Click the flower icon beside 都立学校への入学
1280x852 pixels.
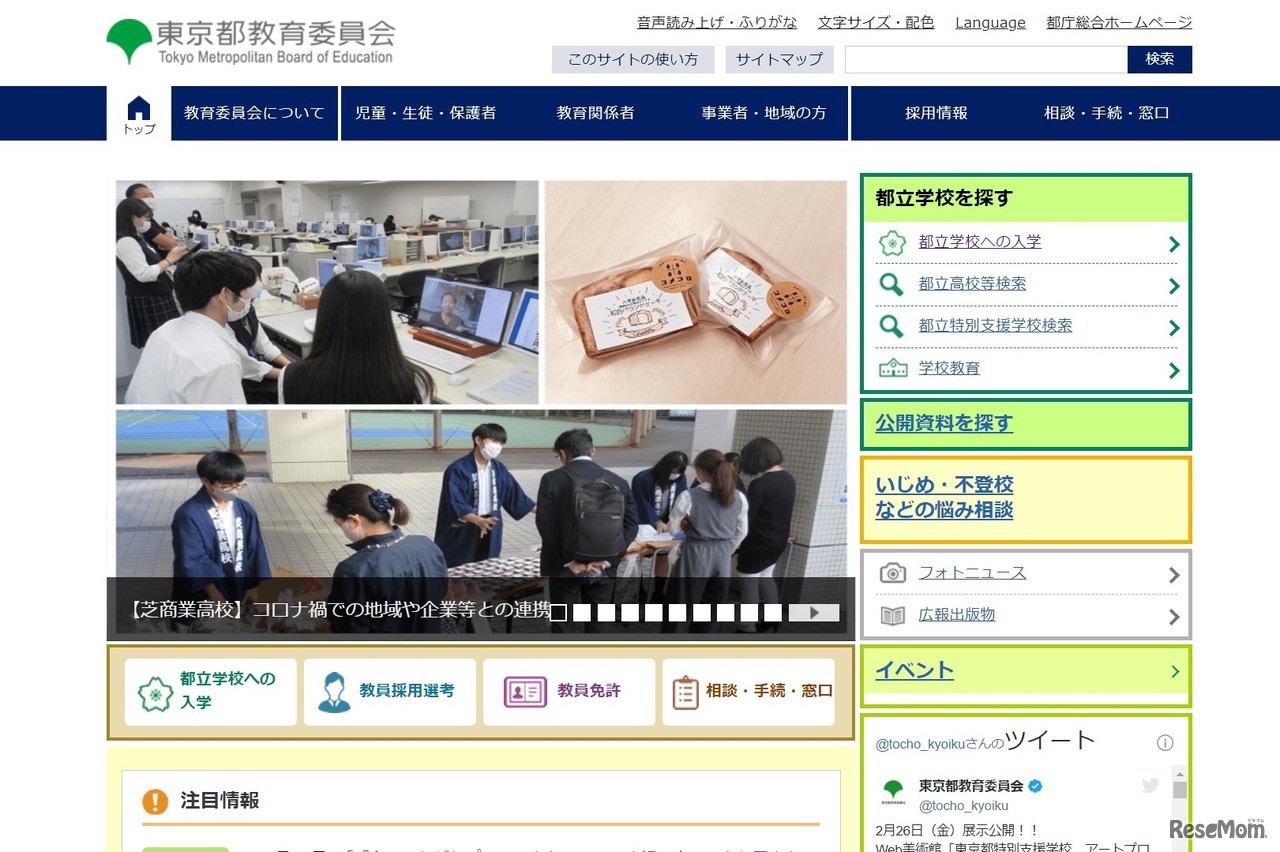[x=894, y=242]
